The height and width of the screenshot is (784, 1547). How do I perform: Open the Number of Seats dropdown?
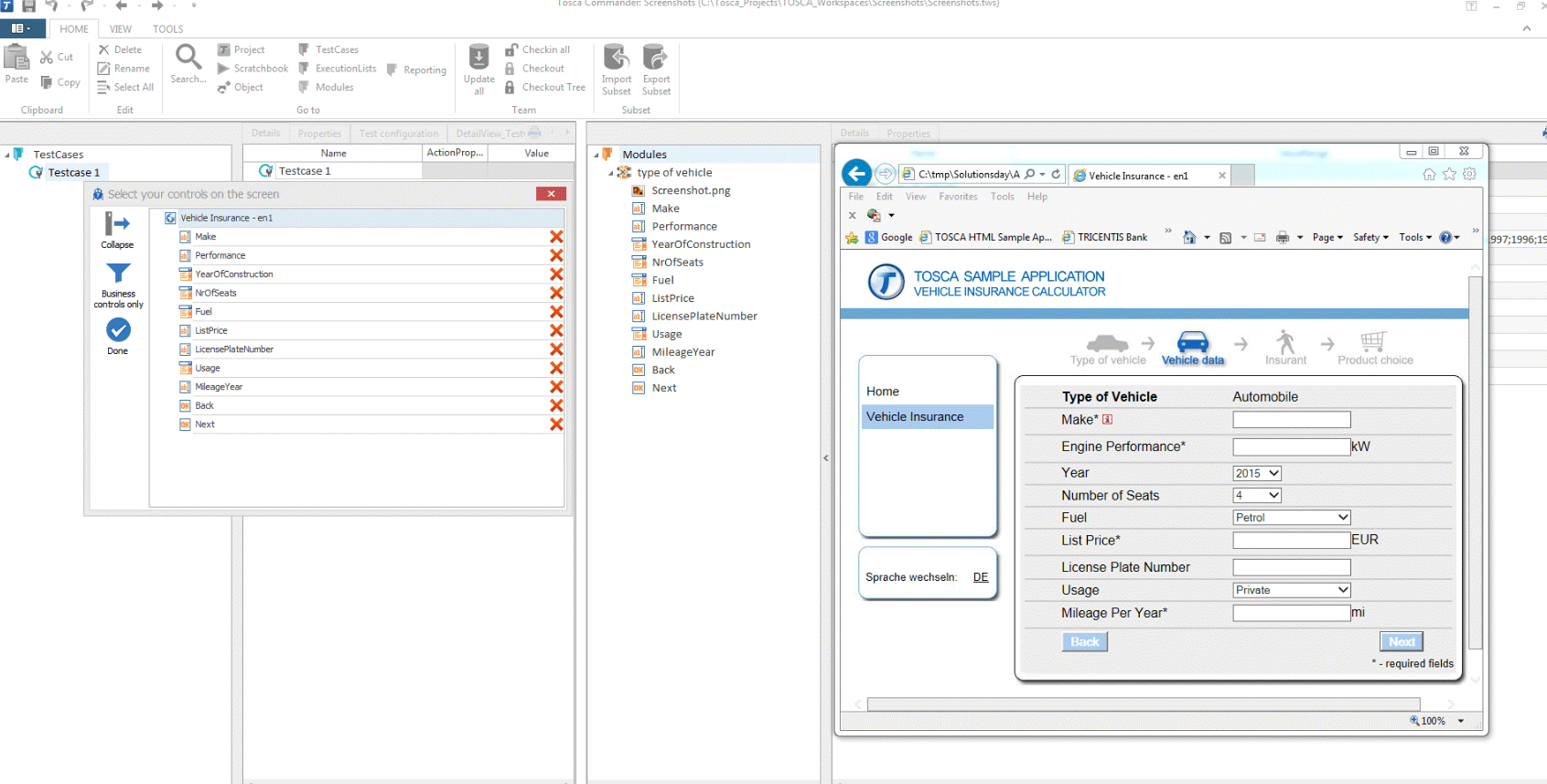[1257, 495]
